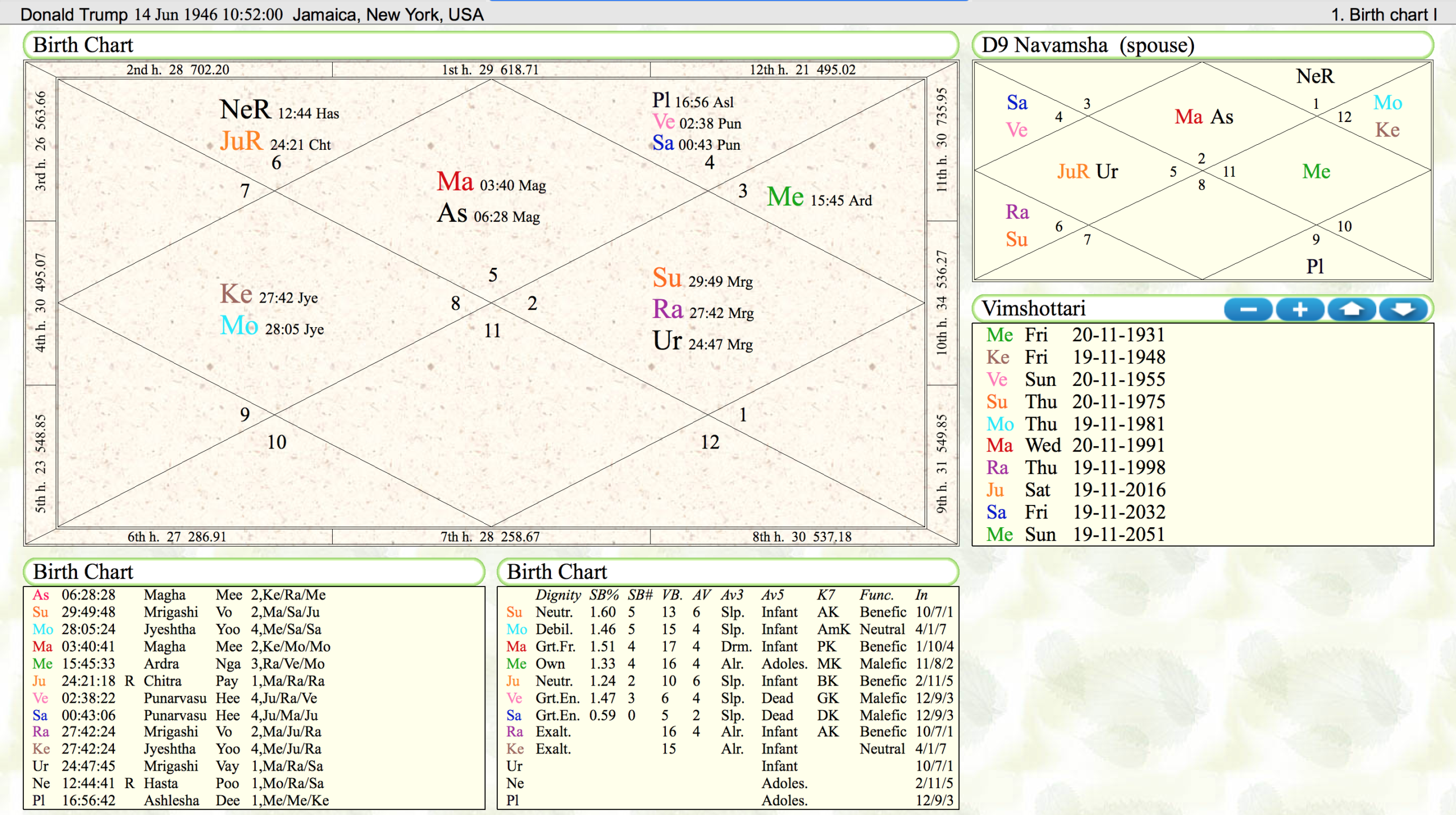Click the plus button in Vimshottari panel
Viewport: 1456px width, 815px height.
point(1299,309)
